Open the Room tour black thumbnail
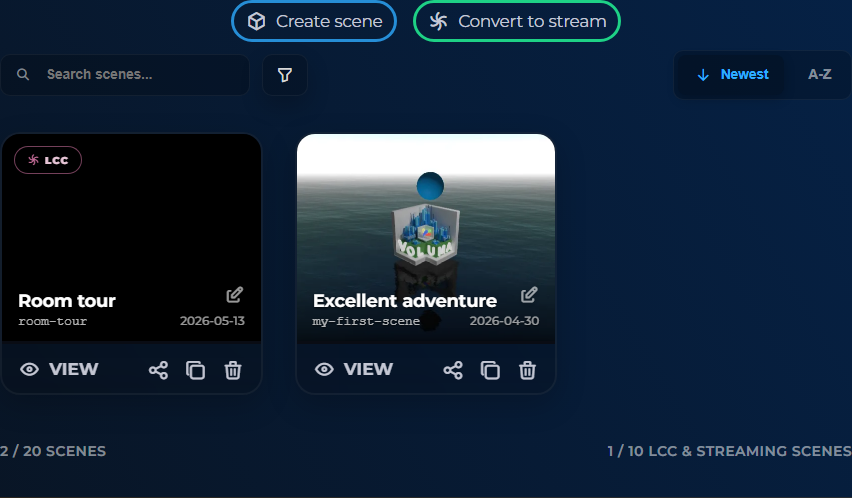852x498 pixels. coord(131,228)
